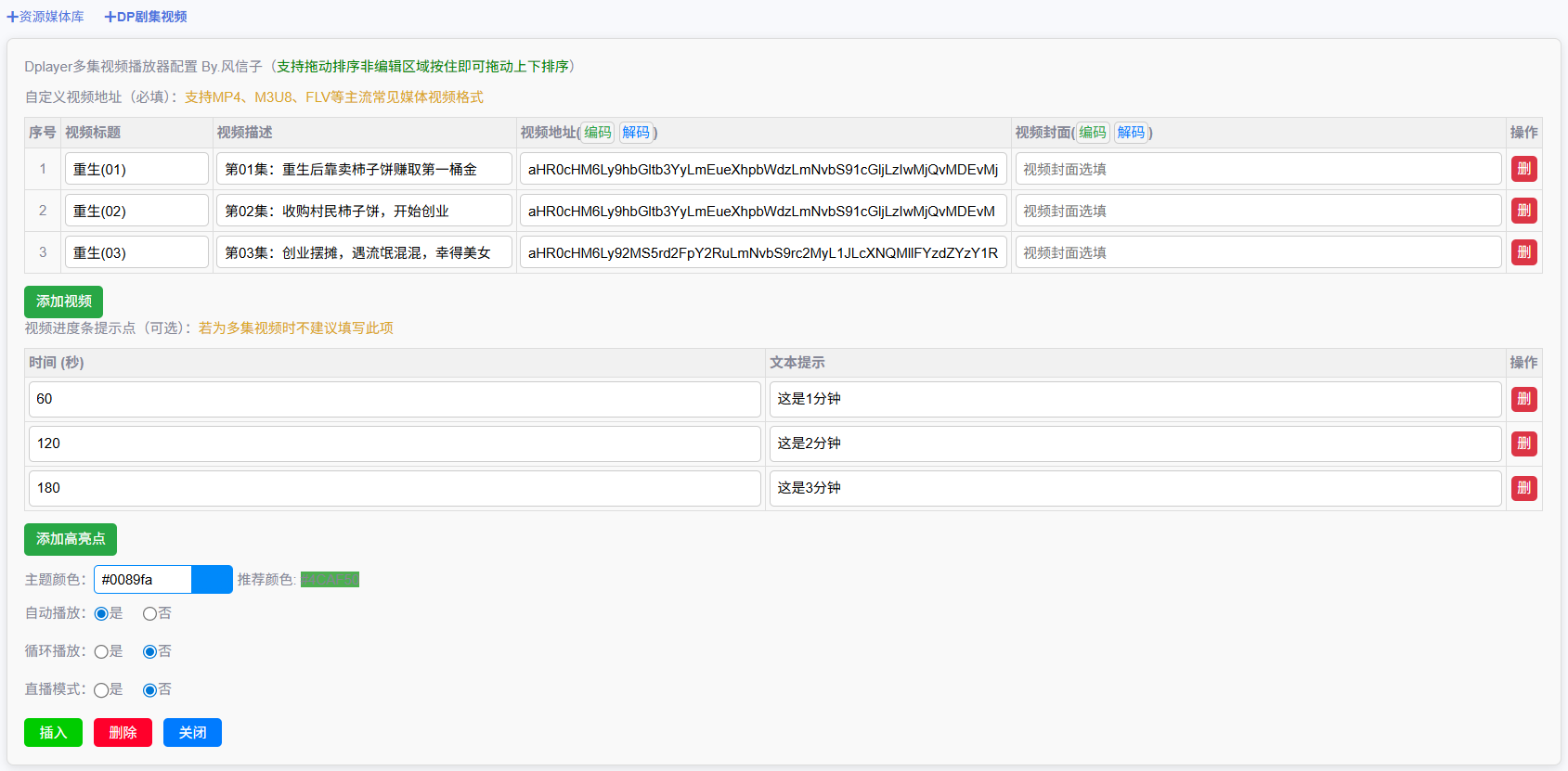Viewport: 1568px width, 771px height.
Task: Click the 添加高亮点 add highlight button
Action: point(71,539)
